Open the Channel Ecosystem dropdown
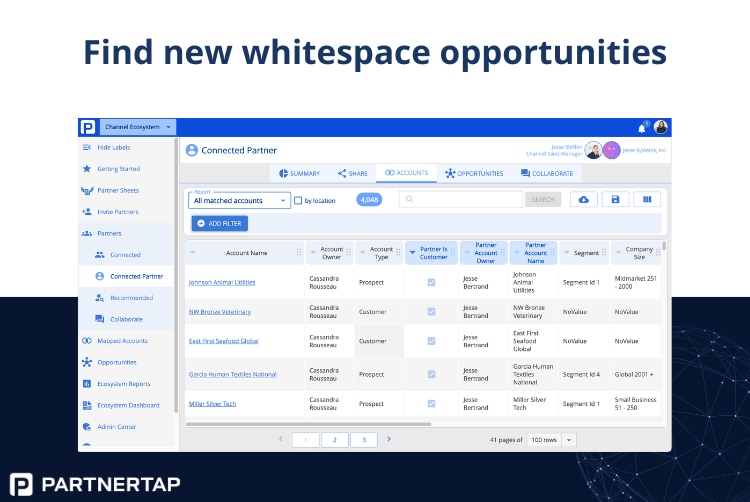This screenshot has height=502, width=750. [138, 127]
